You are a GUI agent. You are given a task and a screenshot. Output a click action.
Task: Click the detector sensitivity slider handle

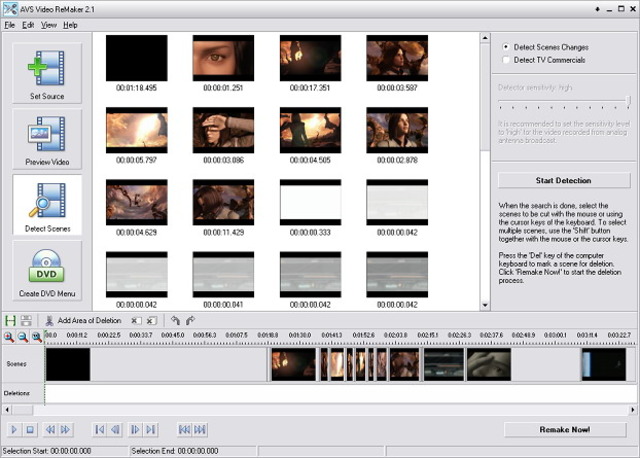pos(629,100)
